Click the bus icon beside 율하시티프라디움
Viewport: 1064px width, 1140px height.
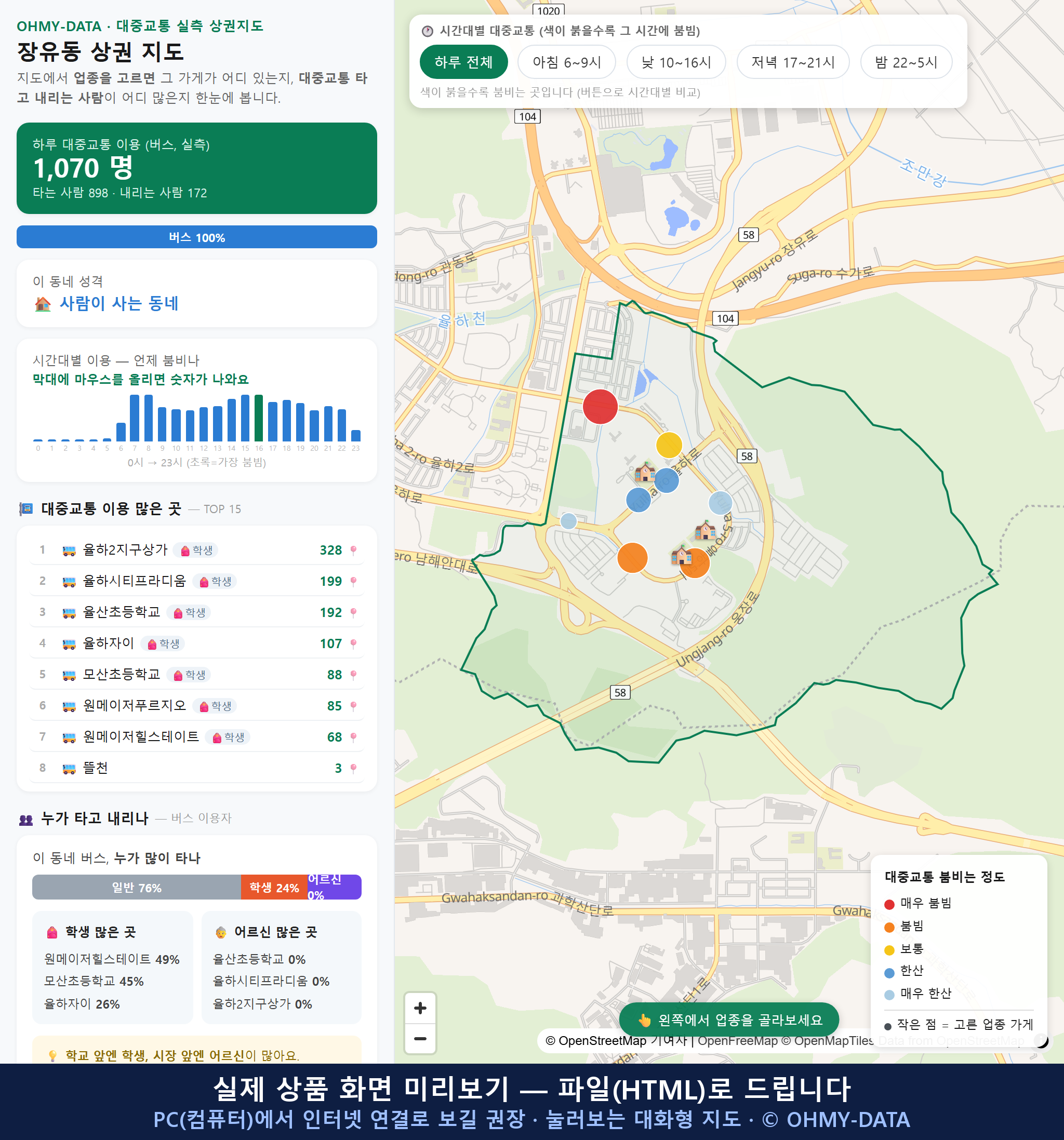(69, 582)
